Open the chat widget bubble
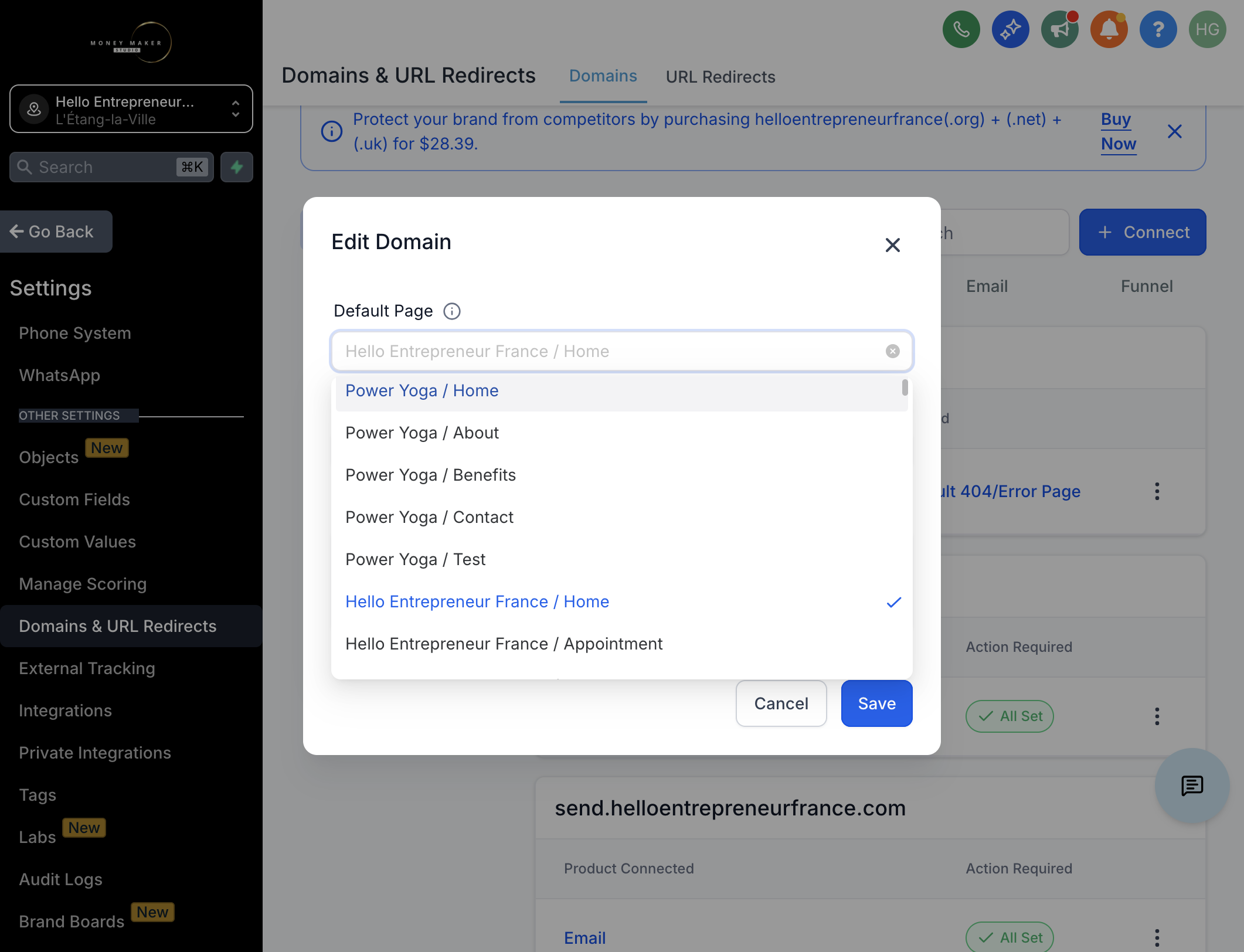Viewport: 1244px width, 952px height. click(x=1192, y=786)
